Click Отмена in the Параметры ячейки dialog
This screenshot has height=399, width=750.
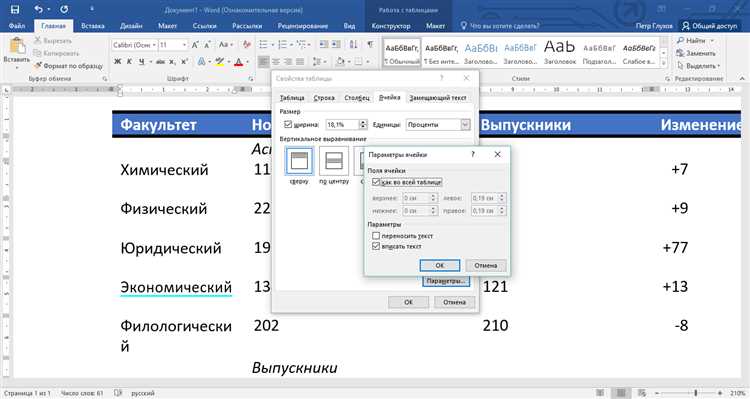point(485,265)
